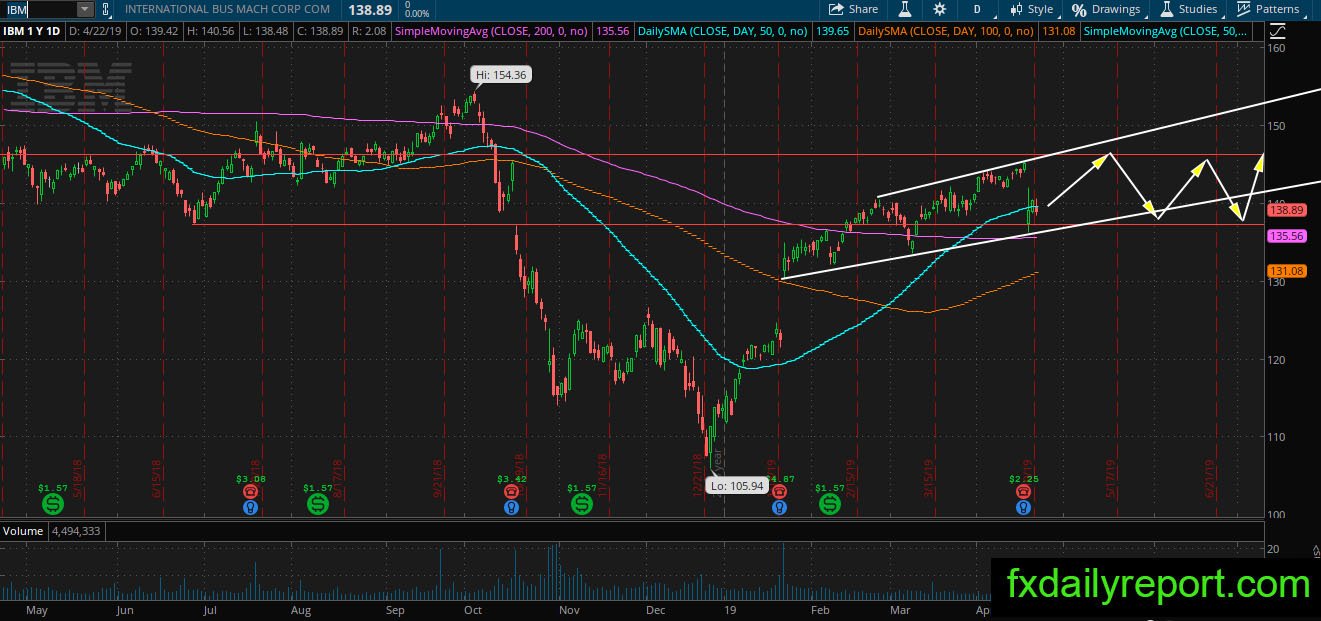Click the Hi: 154.36 price bubble

500,75
